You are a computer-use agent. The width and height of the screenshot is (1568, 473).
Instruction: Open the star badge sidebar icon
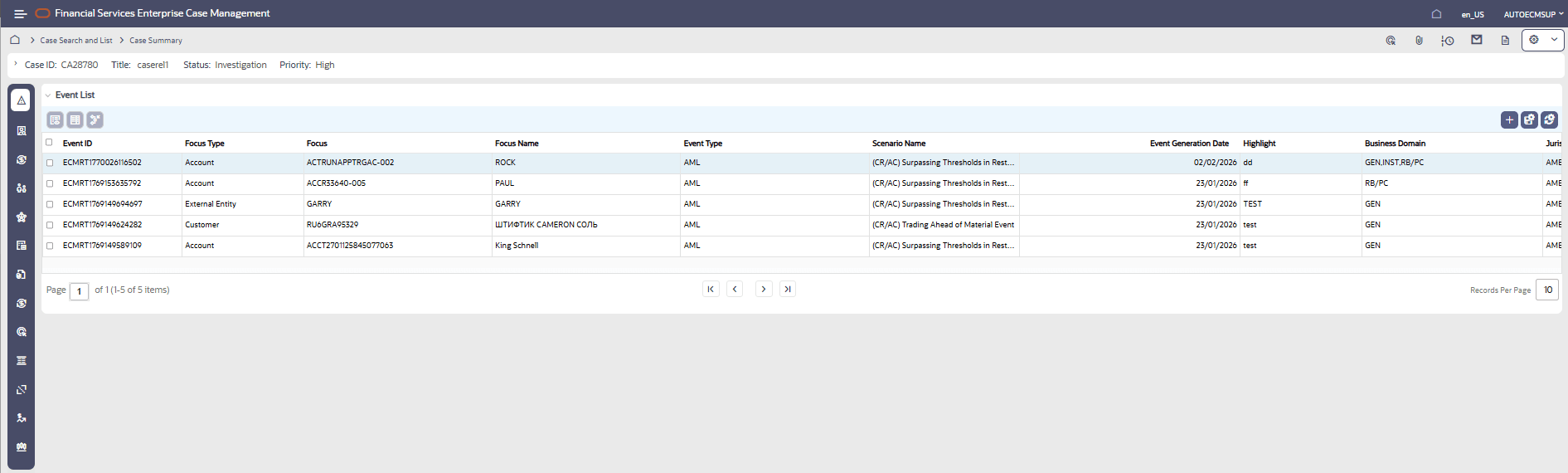coord(21,217)
